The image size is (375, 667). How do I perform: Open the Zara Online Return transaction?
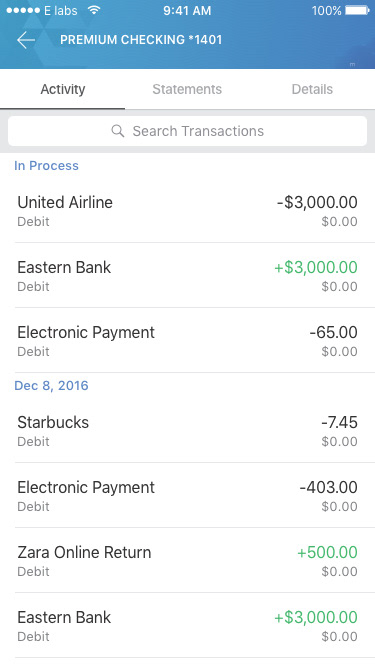(188, 561)
